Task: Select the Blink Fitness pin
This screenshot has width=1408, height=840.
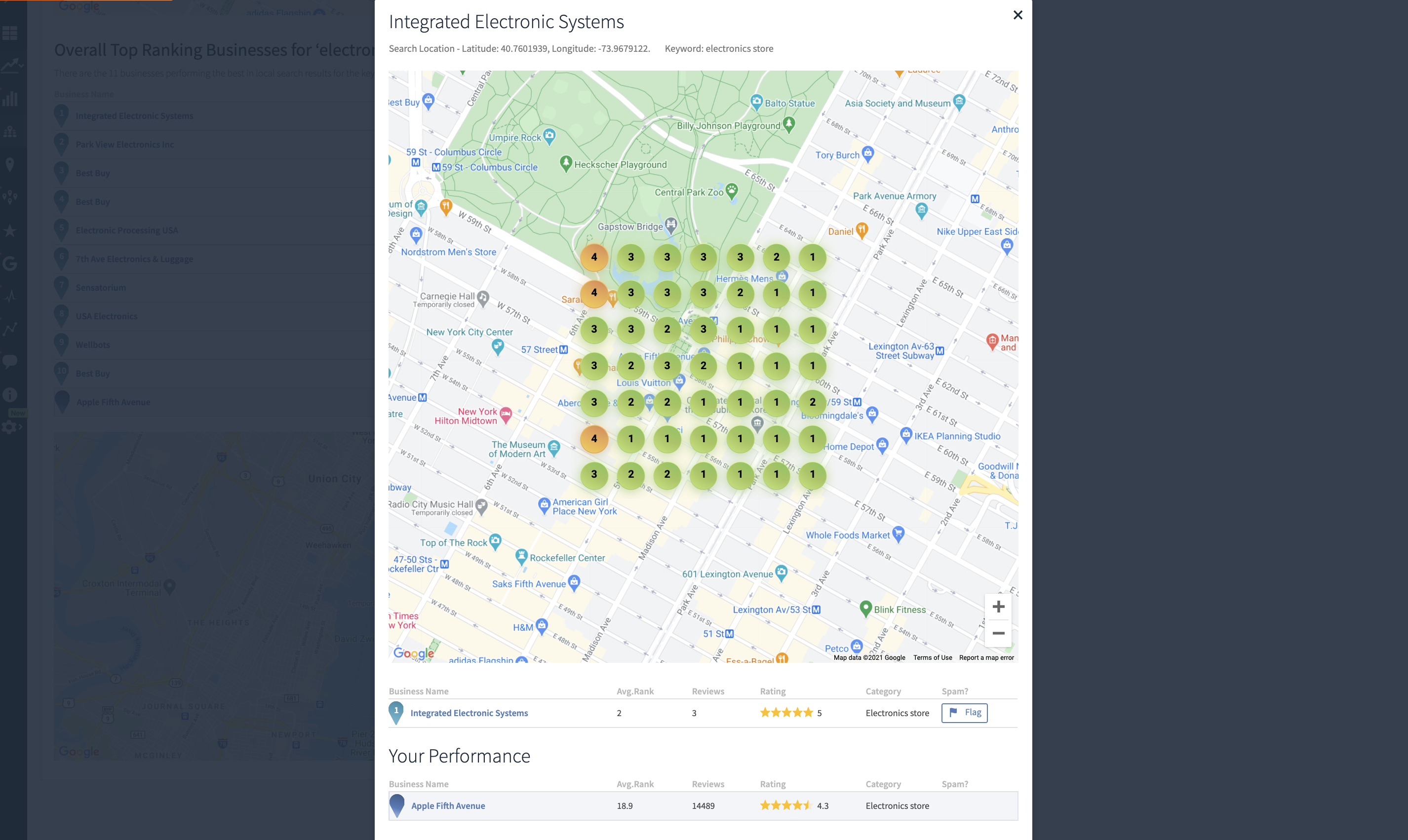Action: (x=865, y=609)
